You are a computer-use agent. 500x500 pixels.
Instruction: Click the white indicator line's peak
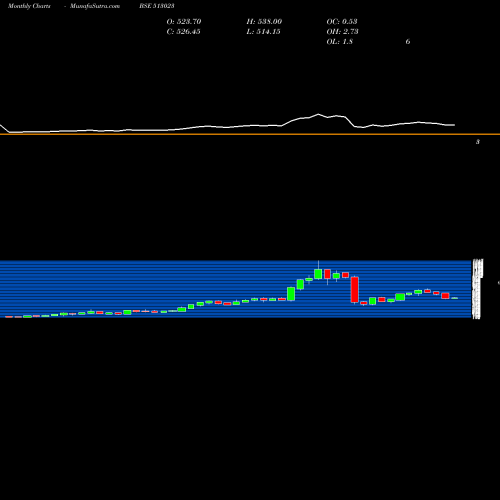[318, 114]
